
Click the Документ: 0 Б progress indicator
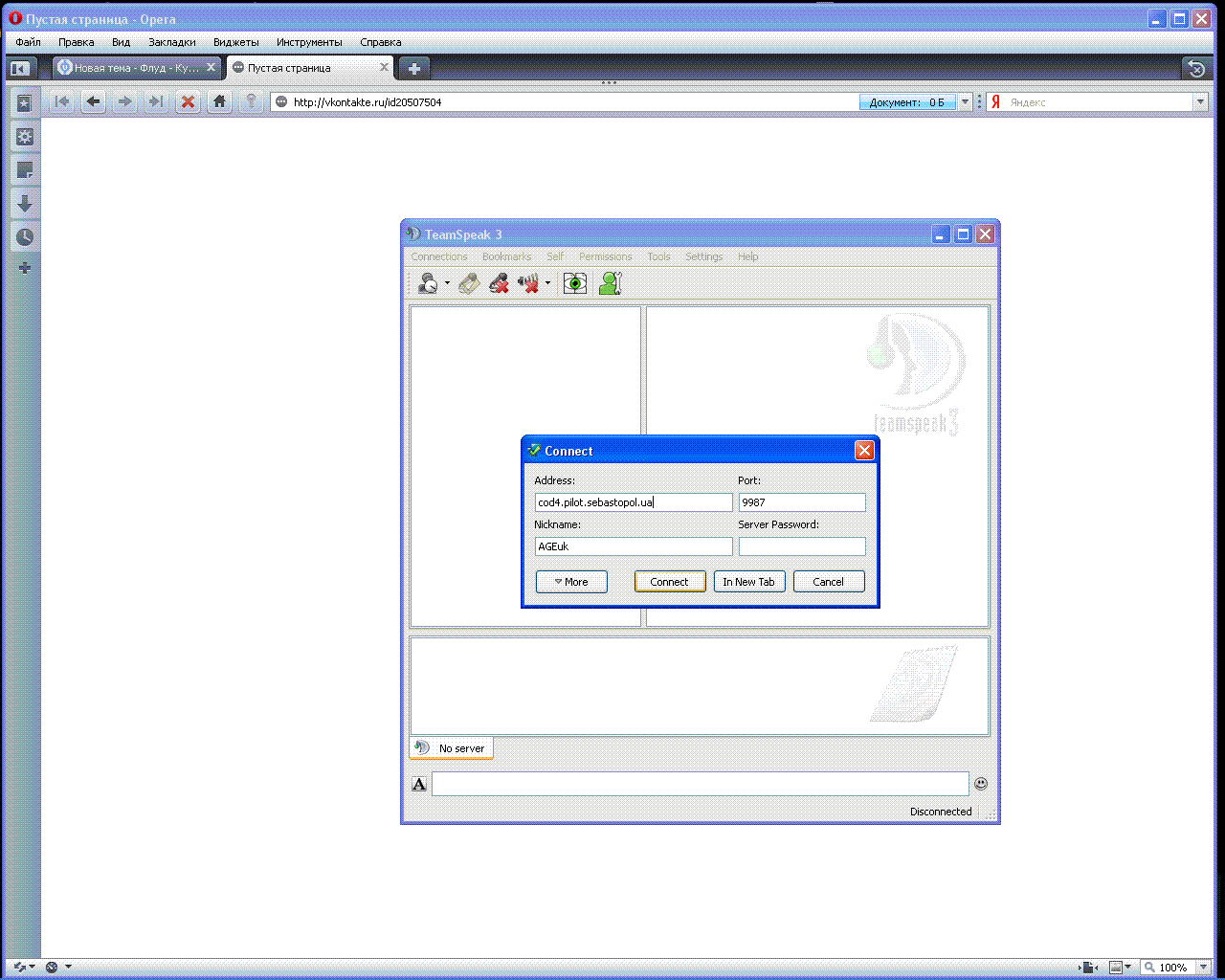click(x=907, y=102)
